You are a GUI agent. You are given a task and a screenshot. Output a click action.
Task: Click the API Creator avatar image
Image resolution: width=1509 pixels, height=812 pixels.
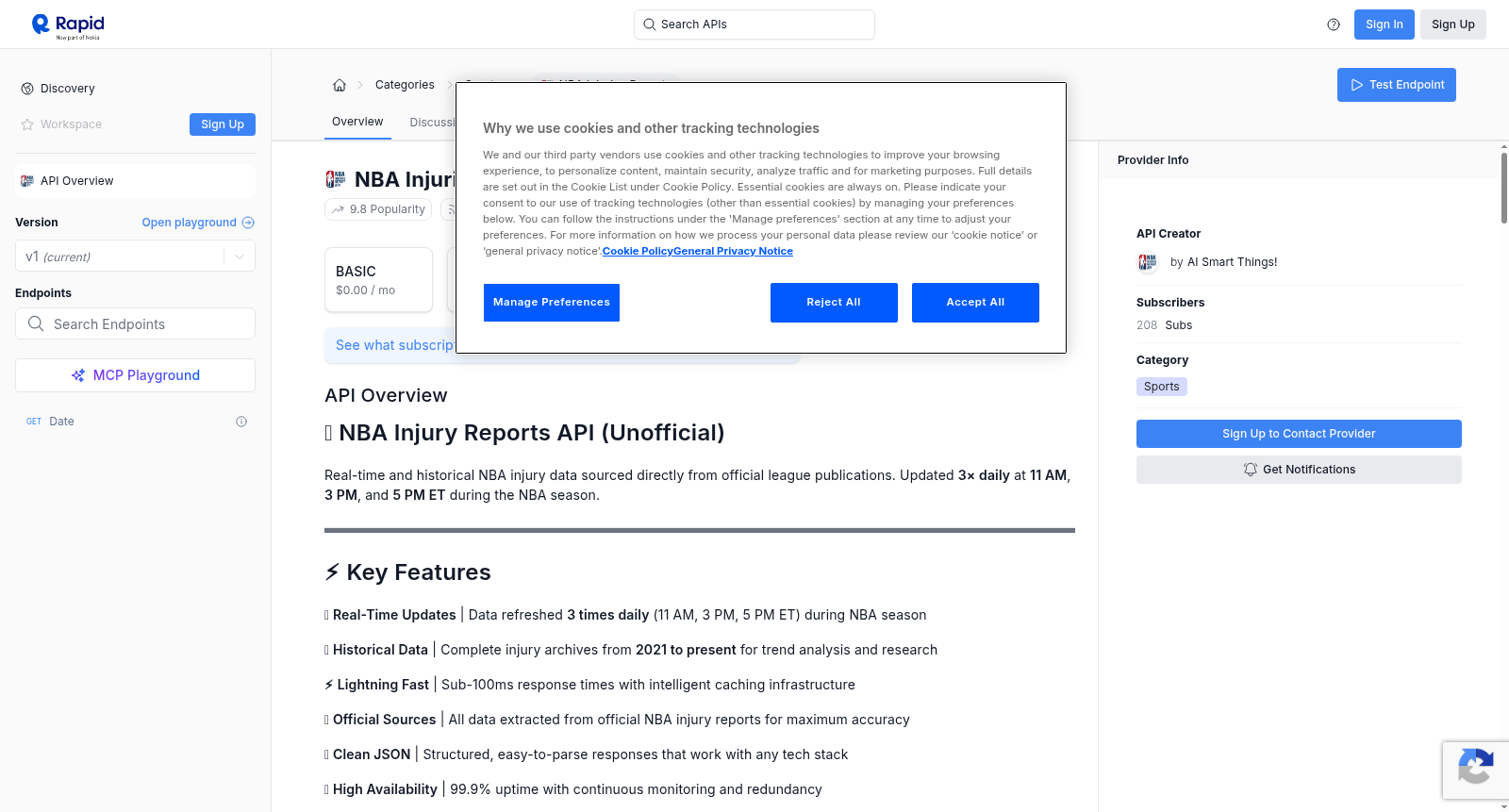[x=1148, y=262]
